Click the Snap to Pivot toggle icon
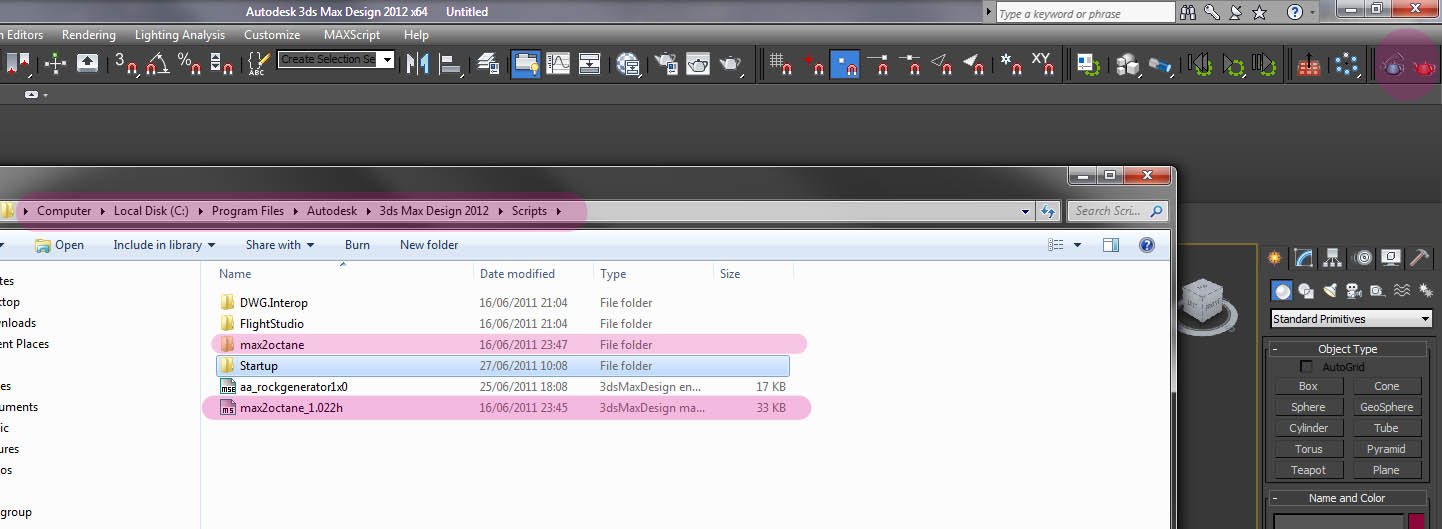This screenshot has height=529, width=1442. [813, 63]
